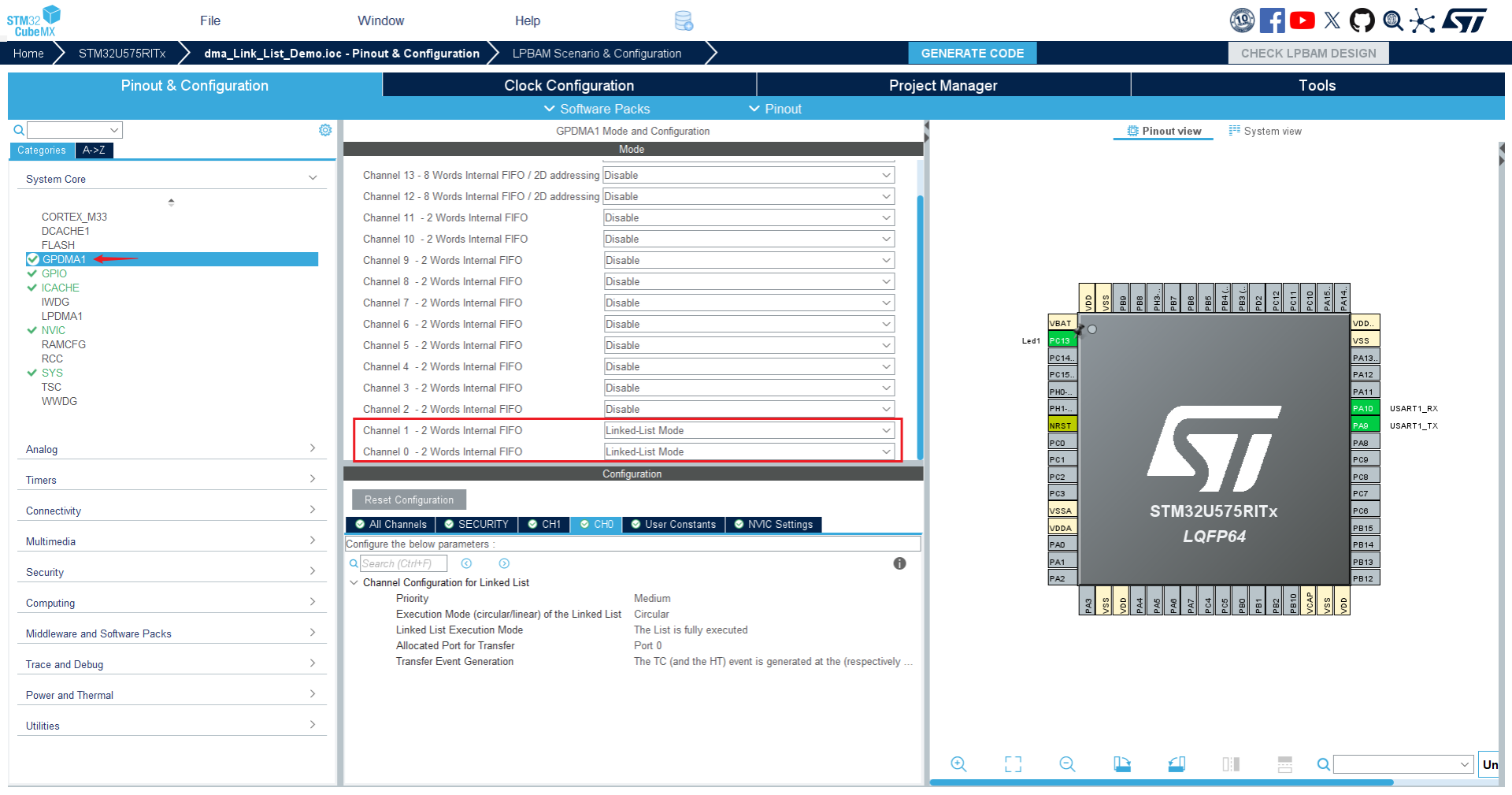Select PA9 USART1_TX pin
The image size is (1512, 795).
point(1365,425)
